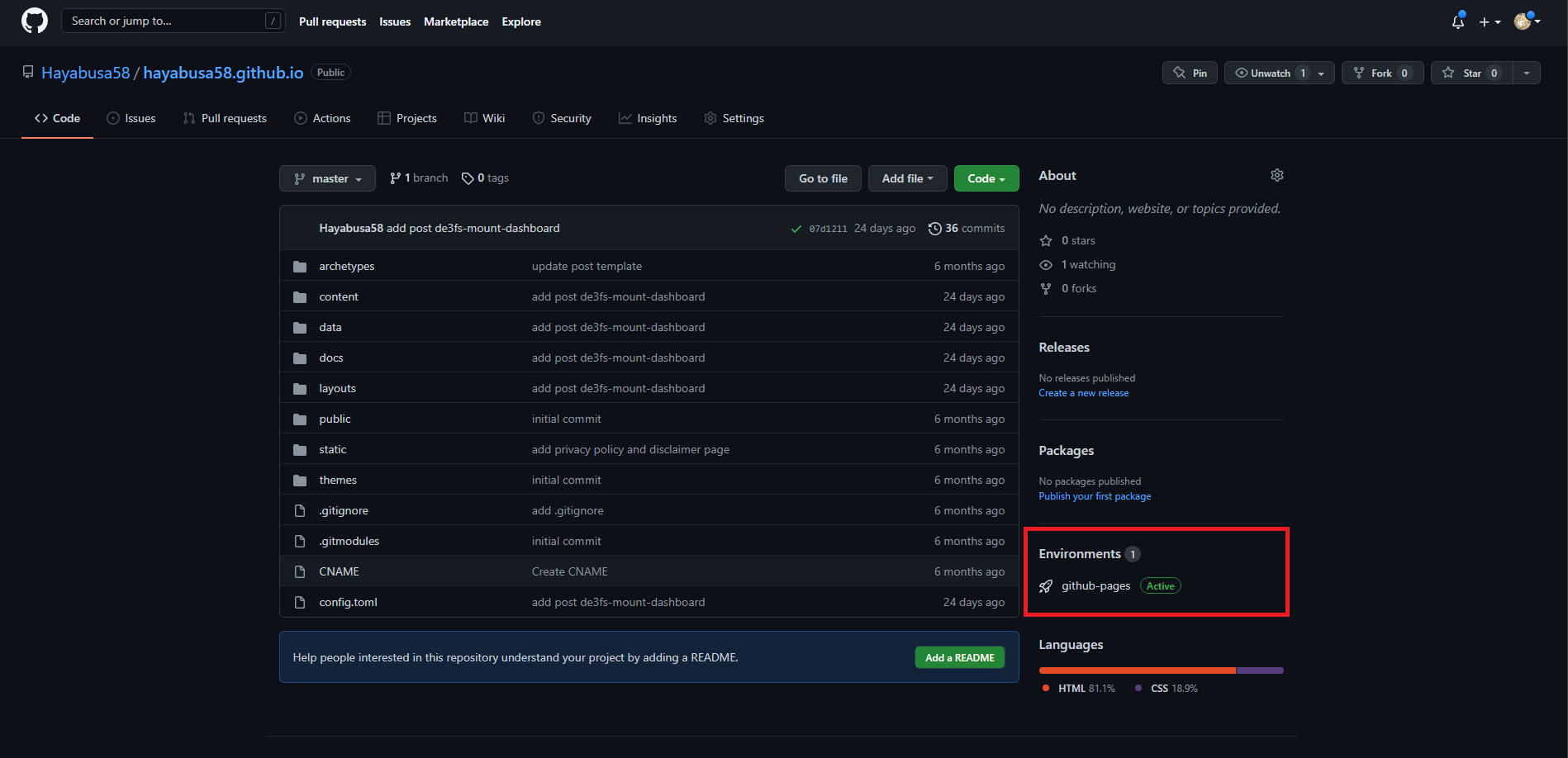Screen dimensions: 1568x758
Task: Fork this repository
Action: 1382,73
